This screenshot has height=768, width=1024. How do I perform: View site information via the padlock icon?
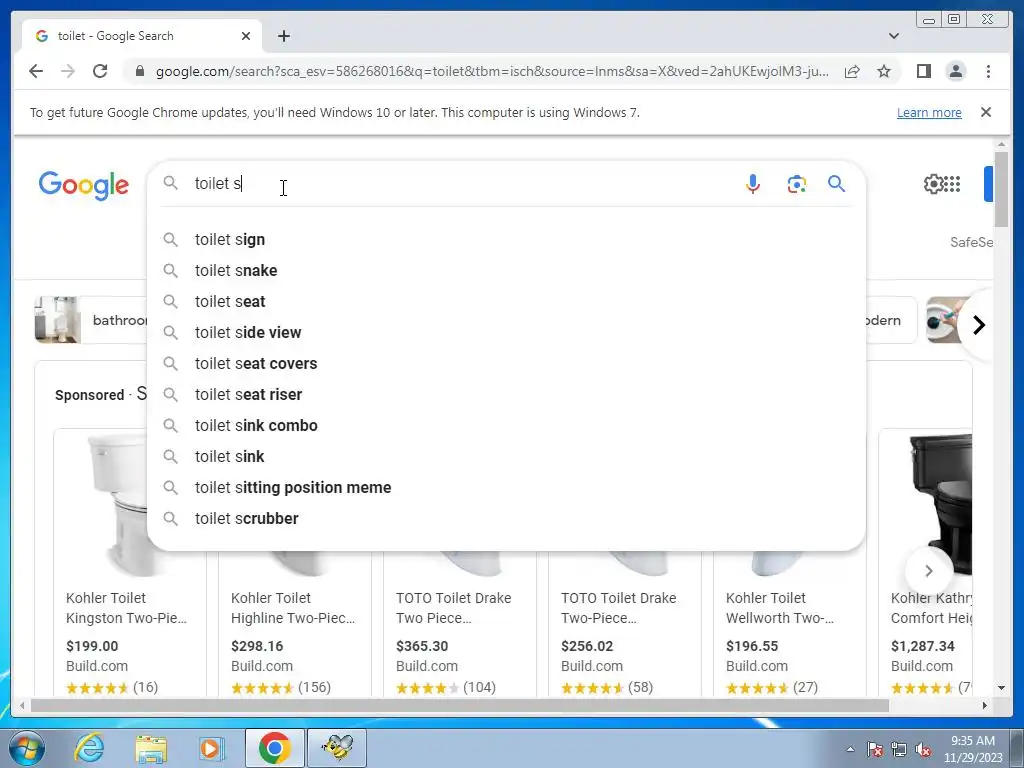139,71
